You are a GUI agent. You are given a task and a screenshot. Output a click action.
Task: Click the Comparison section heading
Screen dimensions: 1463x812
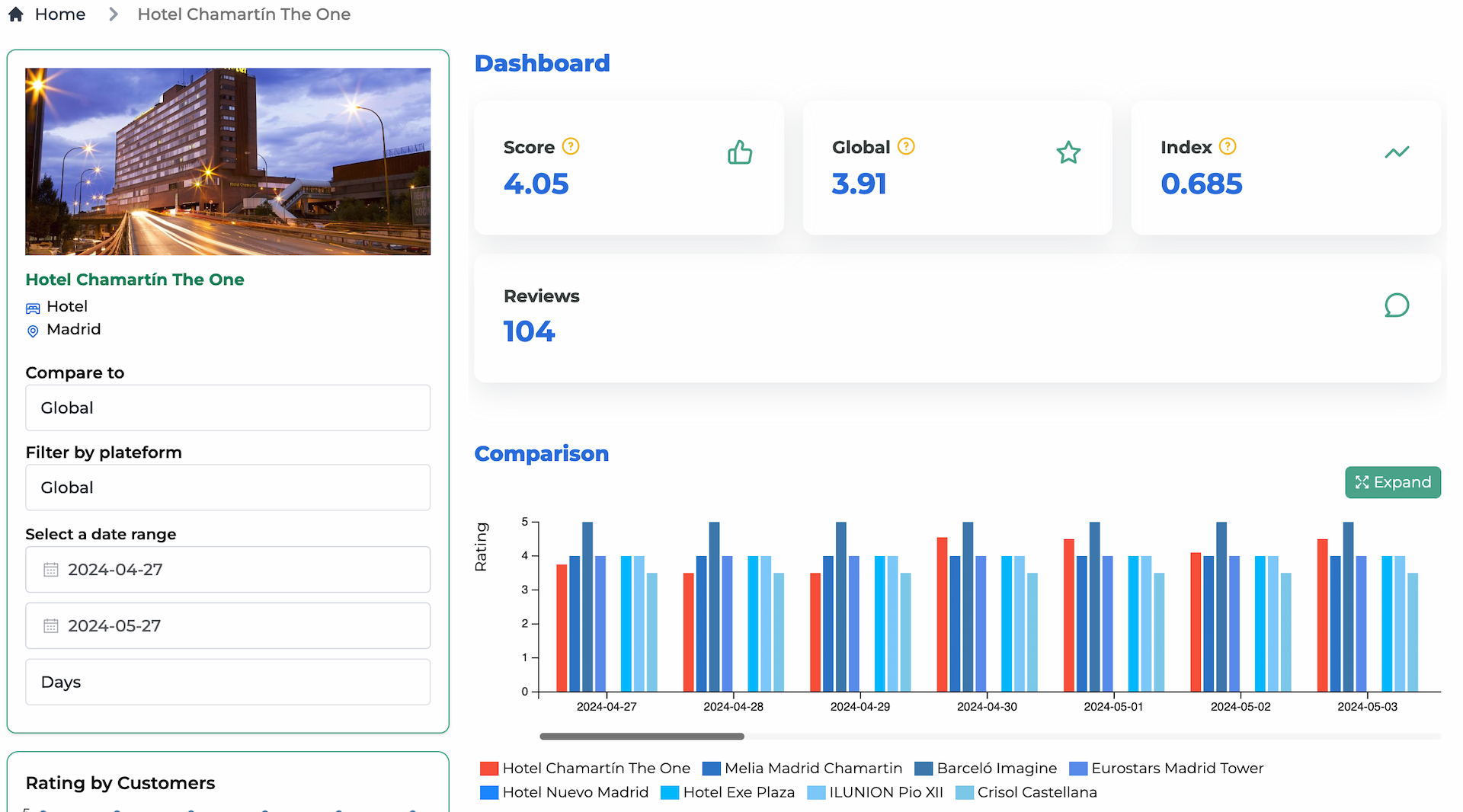click(x=542, y=454)
